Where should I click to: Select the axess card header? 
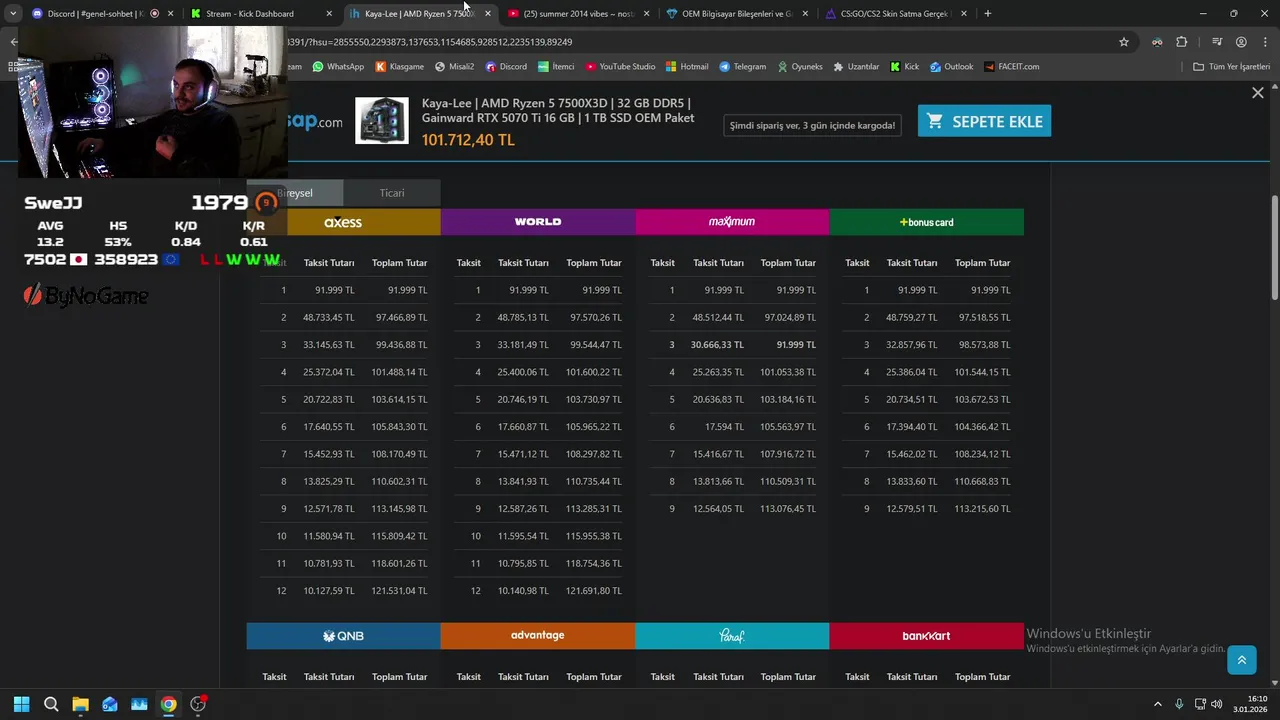pos(343,222)
